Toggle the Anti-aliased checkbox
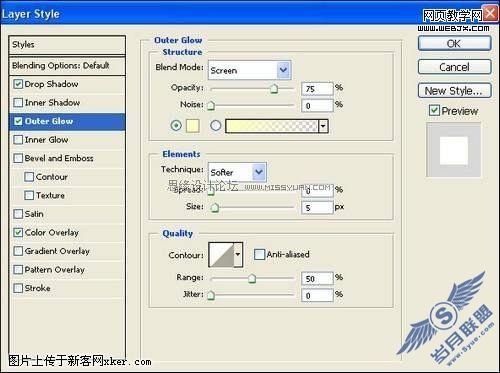Viewport: 500px width, 373px height. [259, 255]
